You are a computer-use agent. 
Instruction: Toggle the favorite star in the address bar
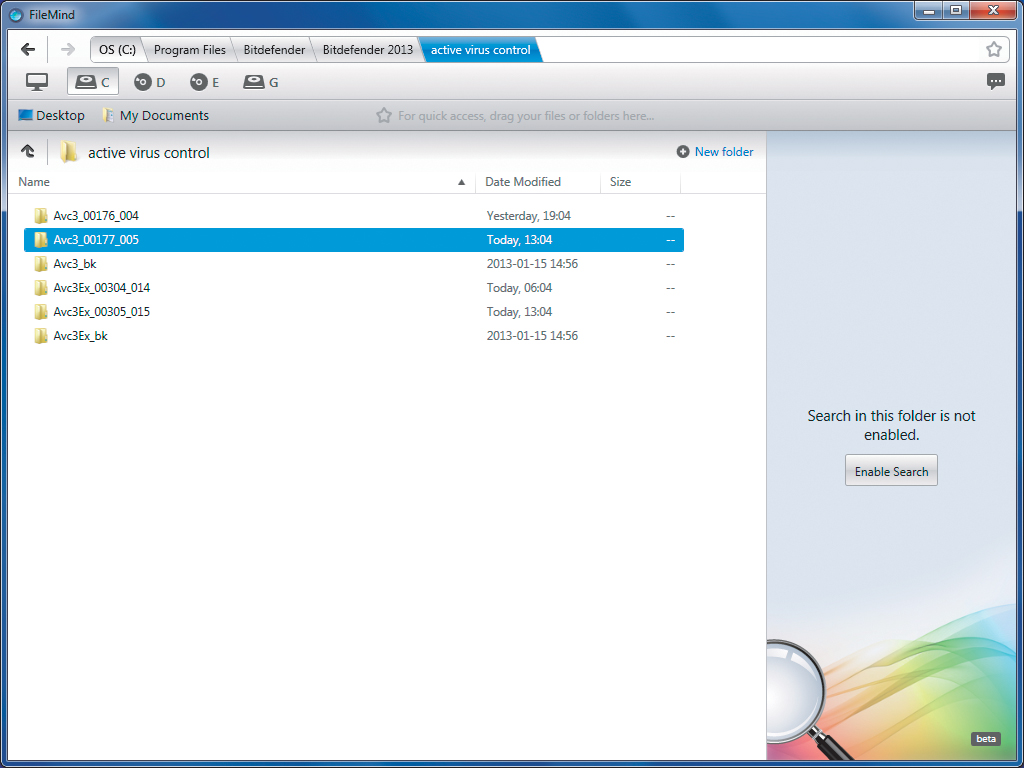(993, 48)
